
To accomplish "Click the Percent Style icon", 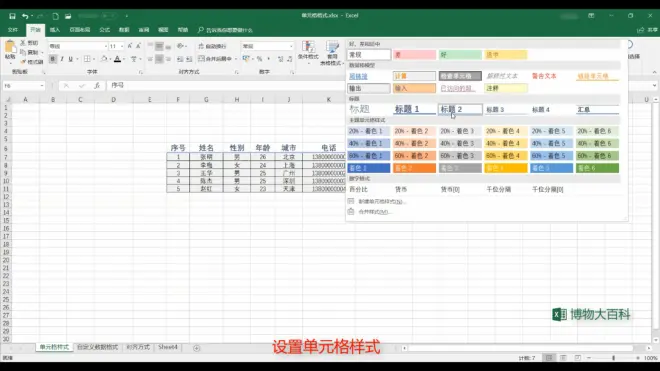I will click(260, 59).
